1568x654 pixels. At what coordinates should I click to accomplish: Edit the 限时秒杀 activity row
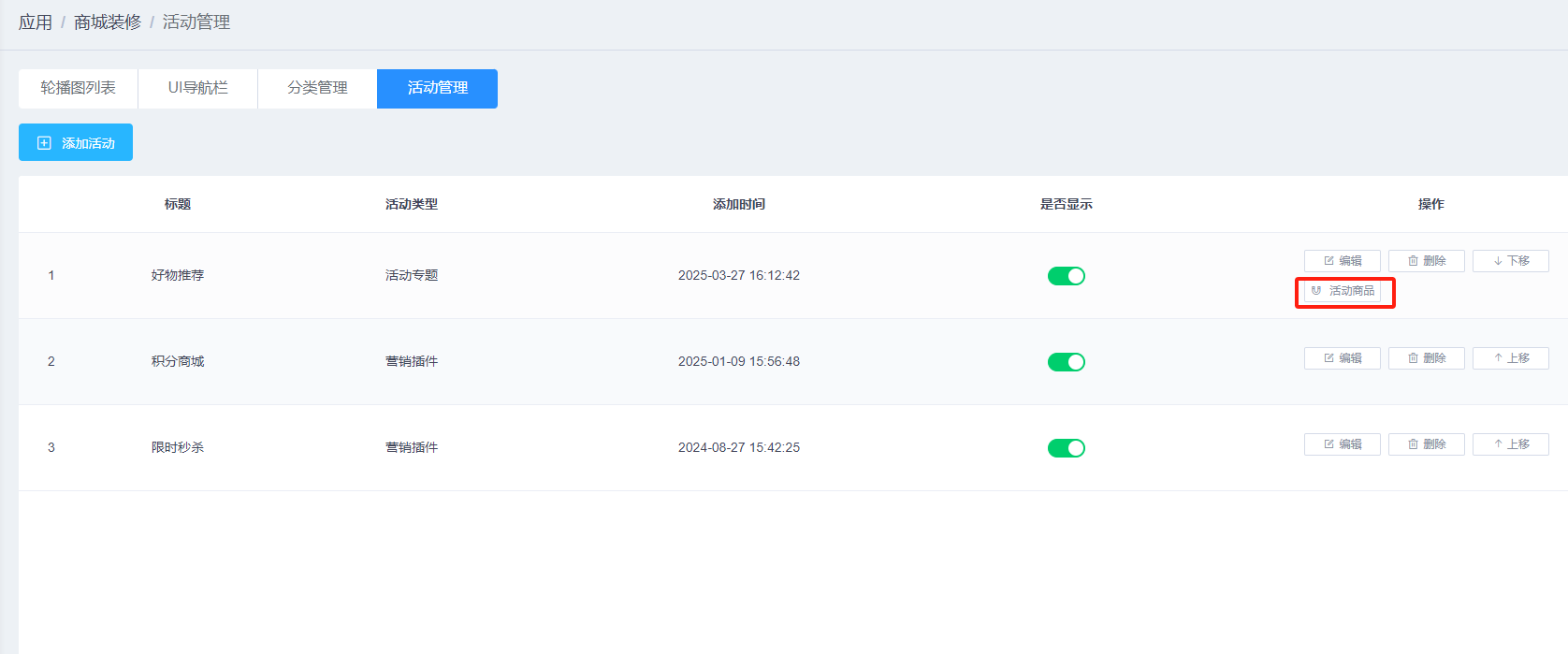[1342, 444]
